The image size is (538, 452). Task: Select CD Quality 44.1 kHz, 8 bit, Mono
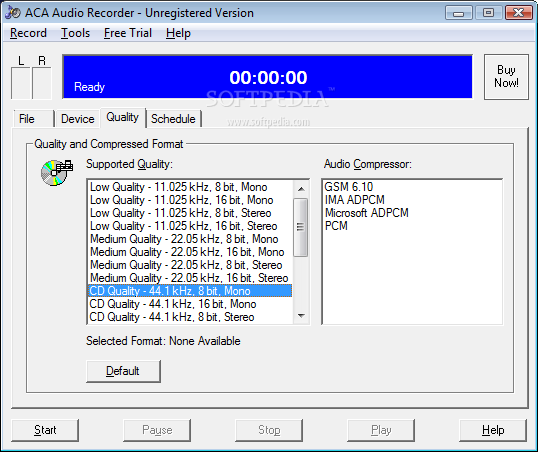click(190, 291)
